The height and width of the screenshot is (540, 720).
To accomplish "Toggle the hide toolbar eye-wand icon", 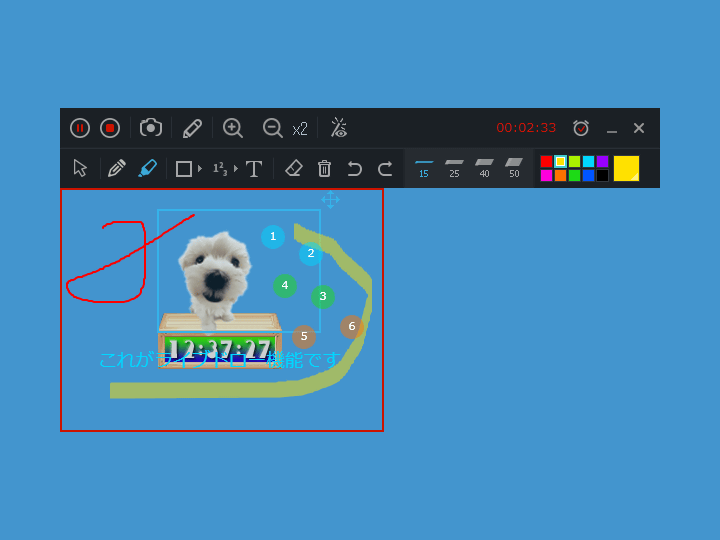I will click(339, 128).
